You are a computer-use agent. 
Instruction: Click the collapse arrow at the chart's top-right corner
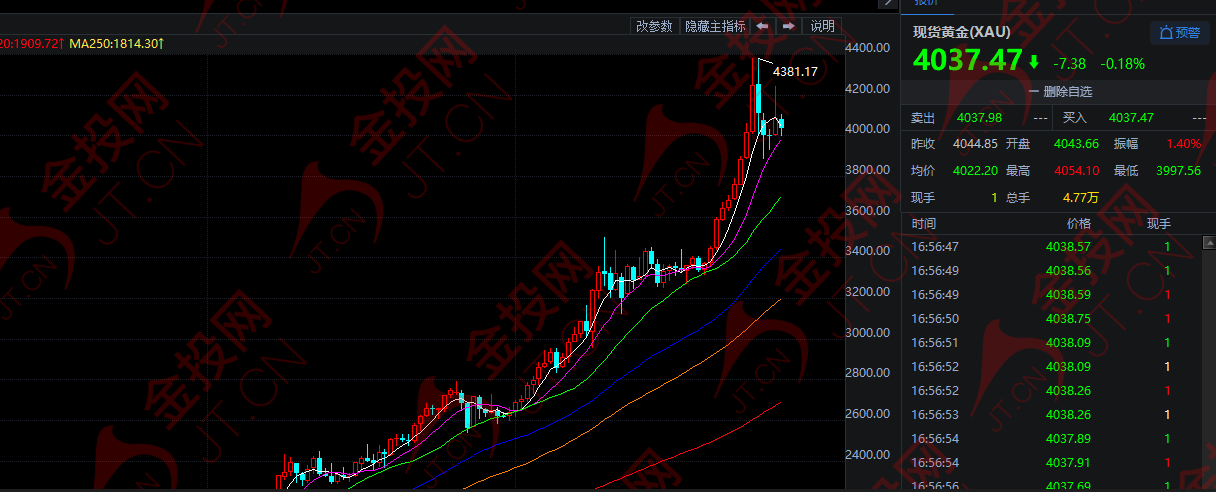pyautogui.click(x=886, y=4)
